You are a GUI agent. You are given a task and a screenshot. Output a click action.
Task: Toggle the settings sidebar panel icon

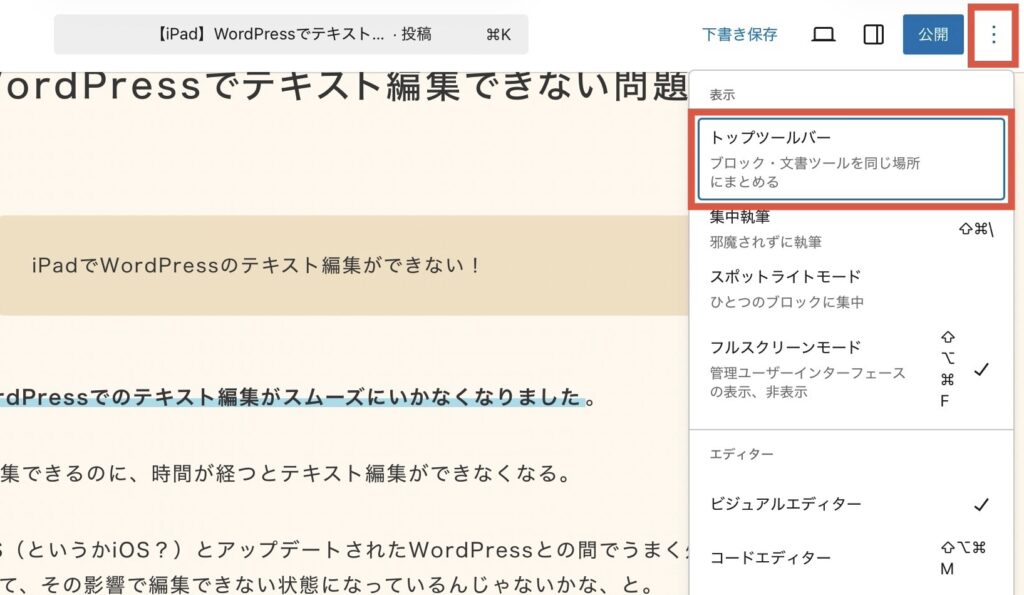tap(873, 35)
